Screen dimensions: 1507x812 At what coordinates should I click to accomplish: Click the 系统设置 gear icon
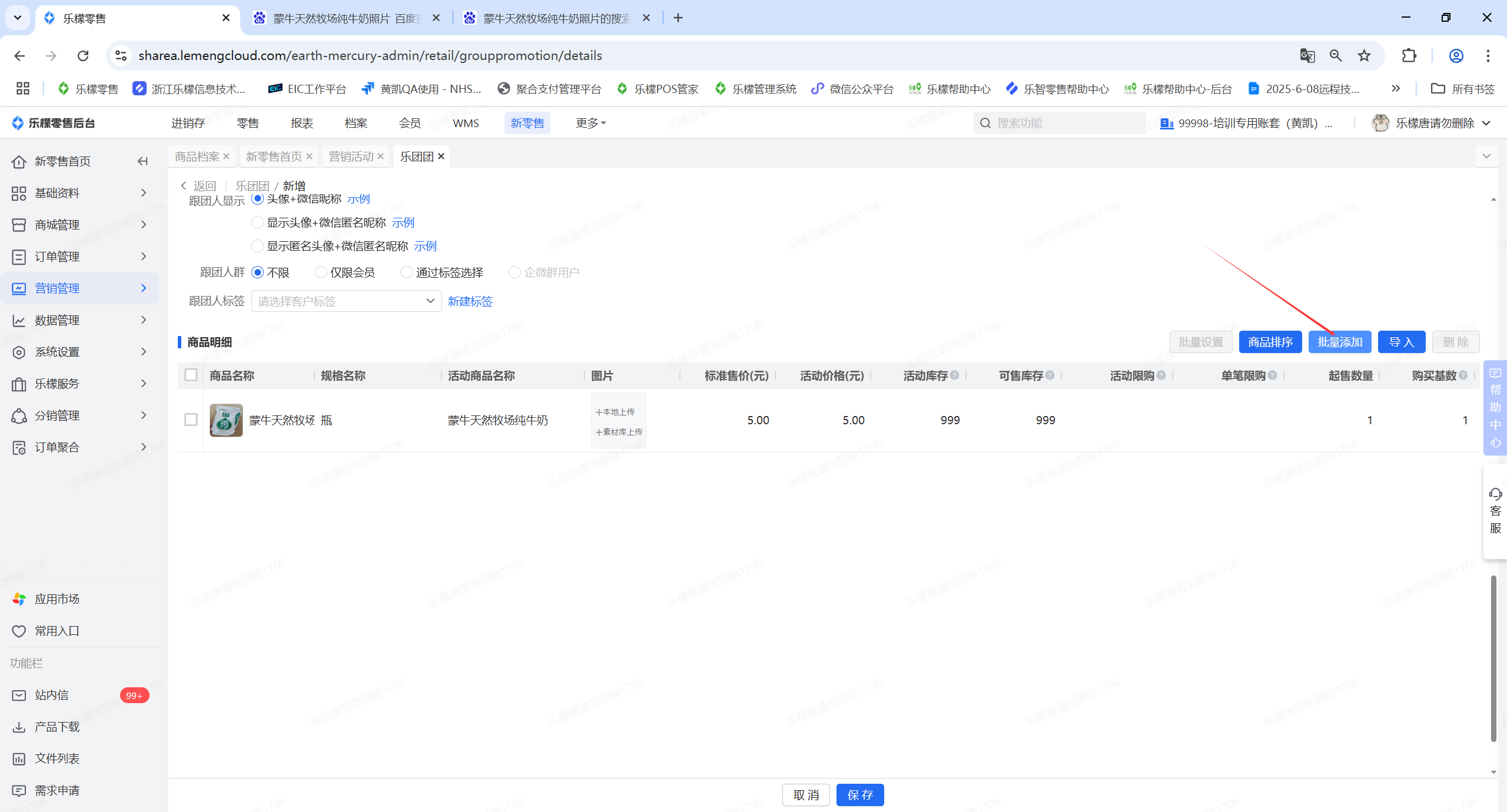click(x=19, y=352)
